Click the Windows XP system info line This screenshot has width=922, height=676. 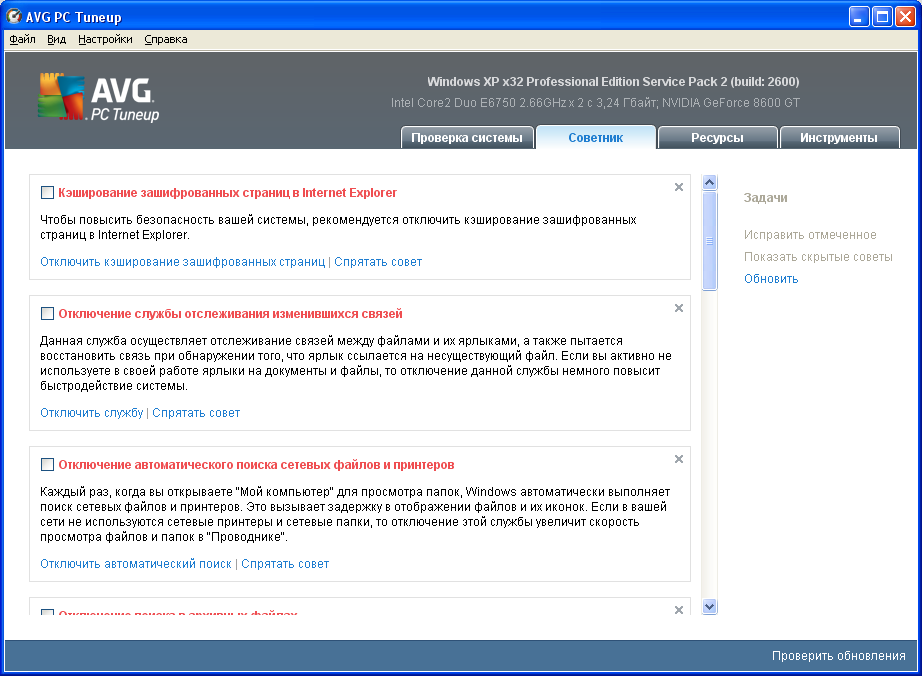(x=613, y=82)
